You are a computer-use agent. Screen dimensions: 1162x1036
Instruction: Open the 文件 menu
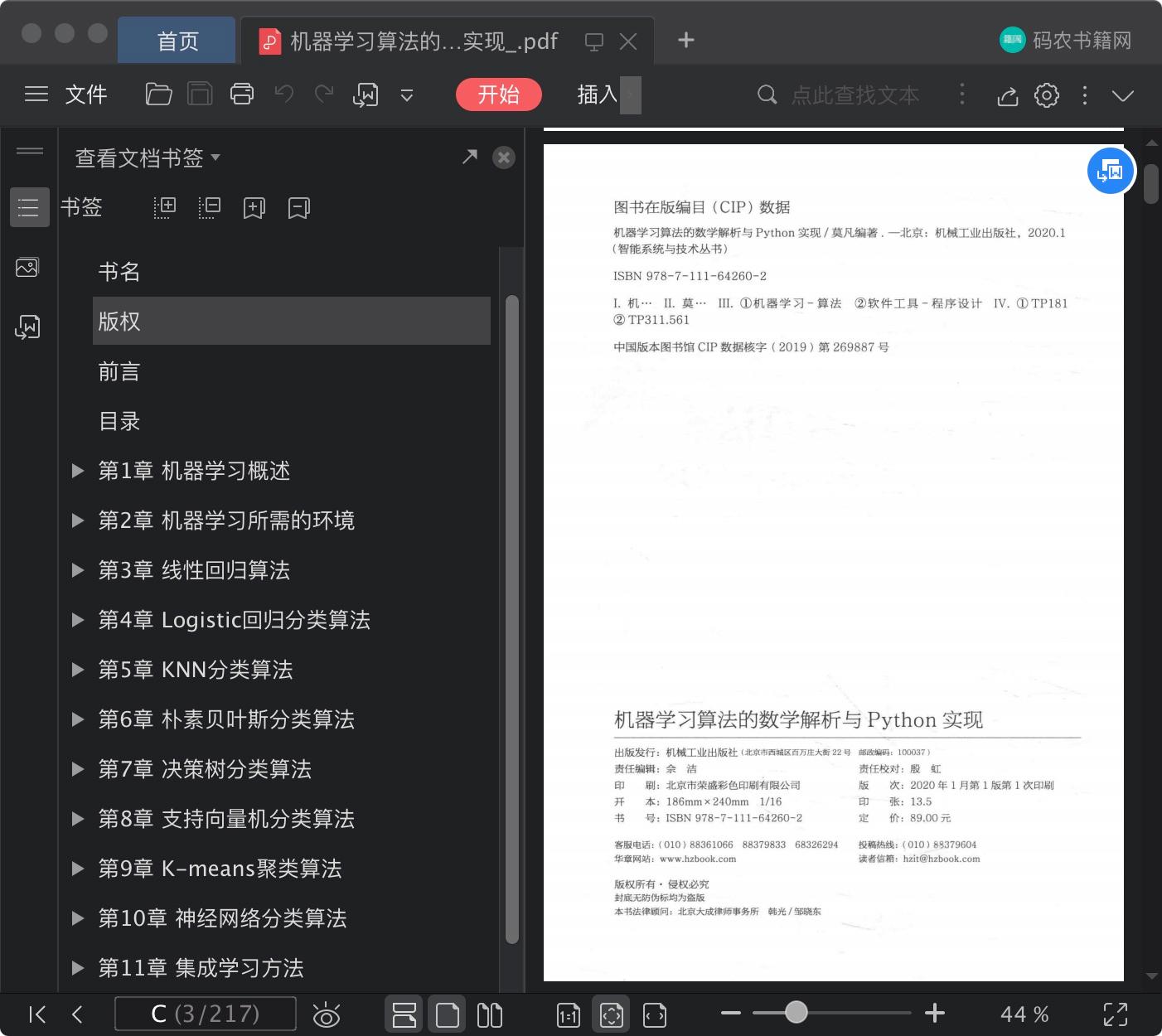(86, 94)
